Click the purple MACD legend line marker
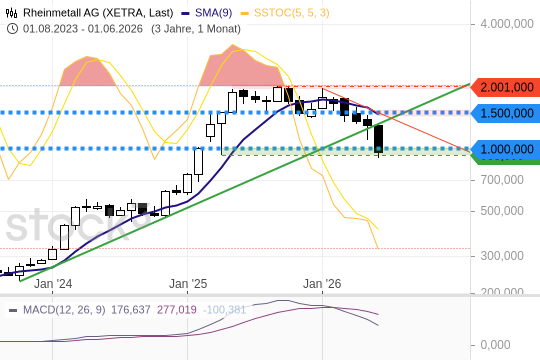This screenshot has width=540, height=360. pyautogui.click(x=13, y=310)
